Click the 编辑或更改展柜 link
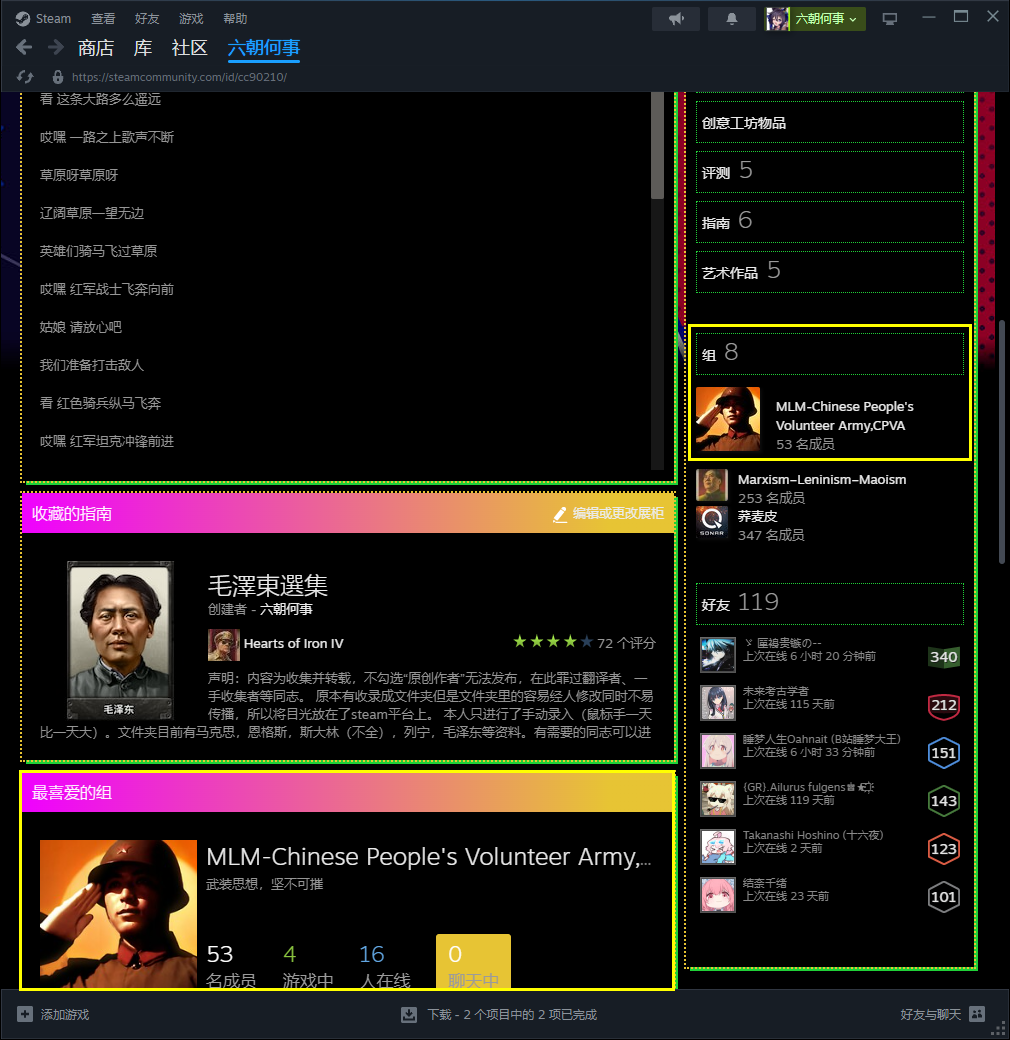 click(618, 513)
